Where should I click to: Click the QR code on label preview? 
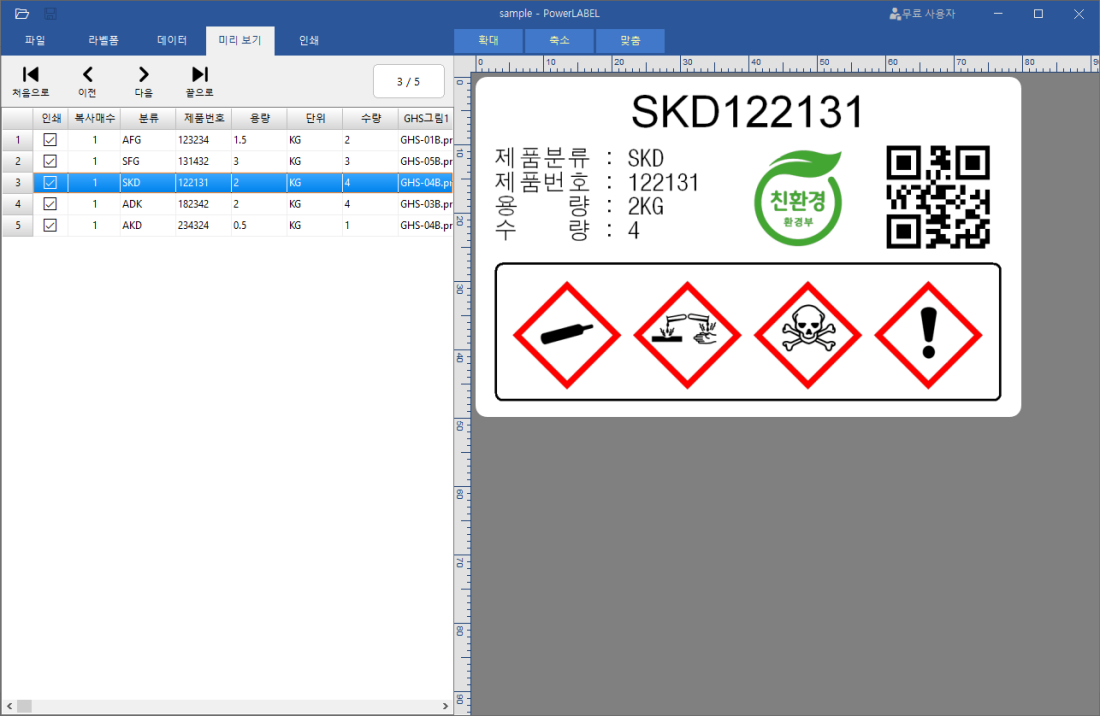pyautogui.click(x=938, y=197)
